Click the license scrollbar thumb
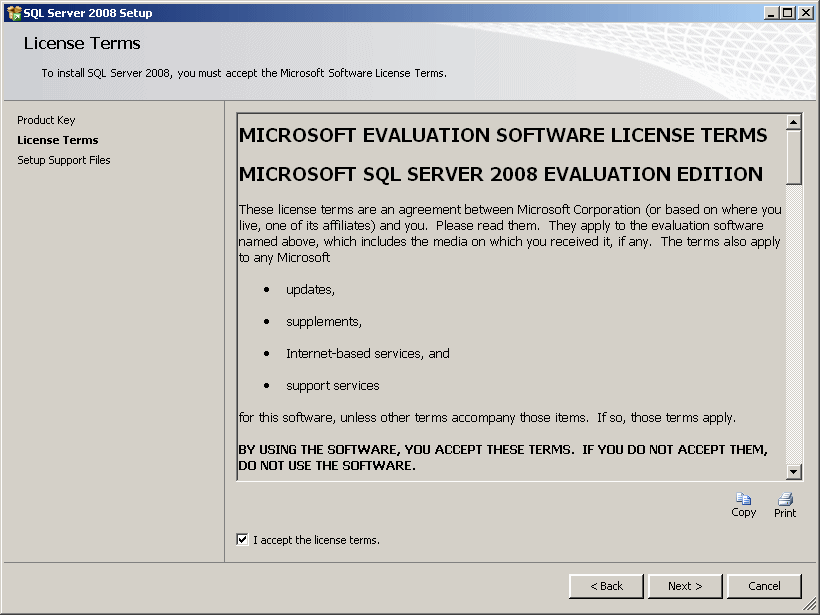 (793, 157)
